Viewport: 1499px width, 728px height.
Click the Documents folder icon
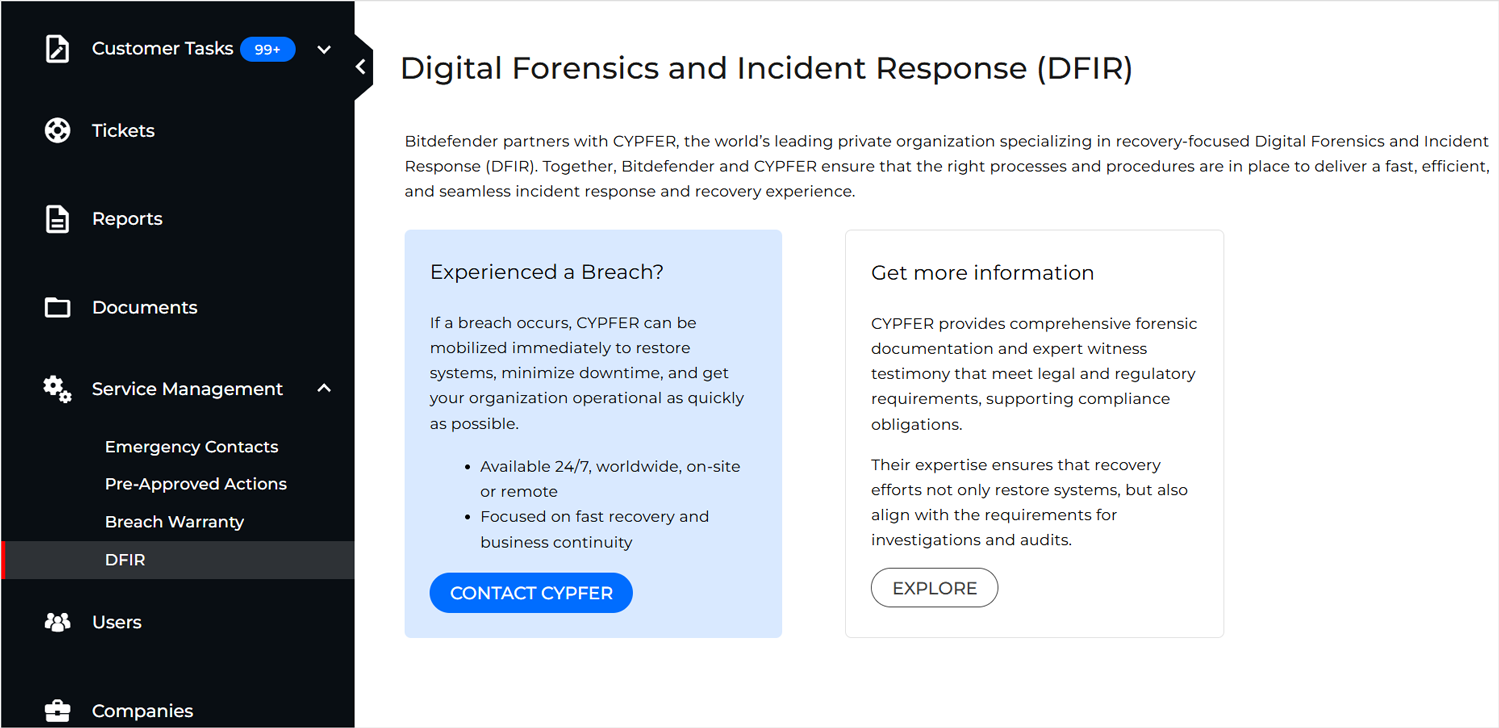pos(57,306)
